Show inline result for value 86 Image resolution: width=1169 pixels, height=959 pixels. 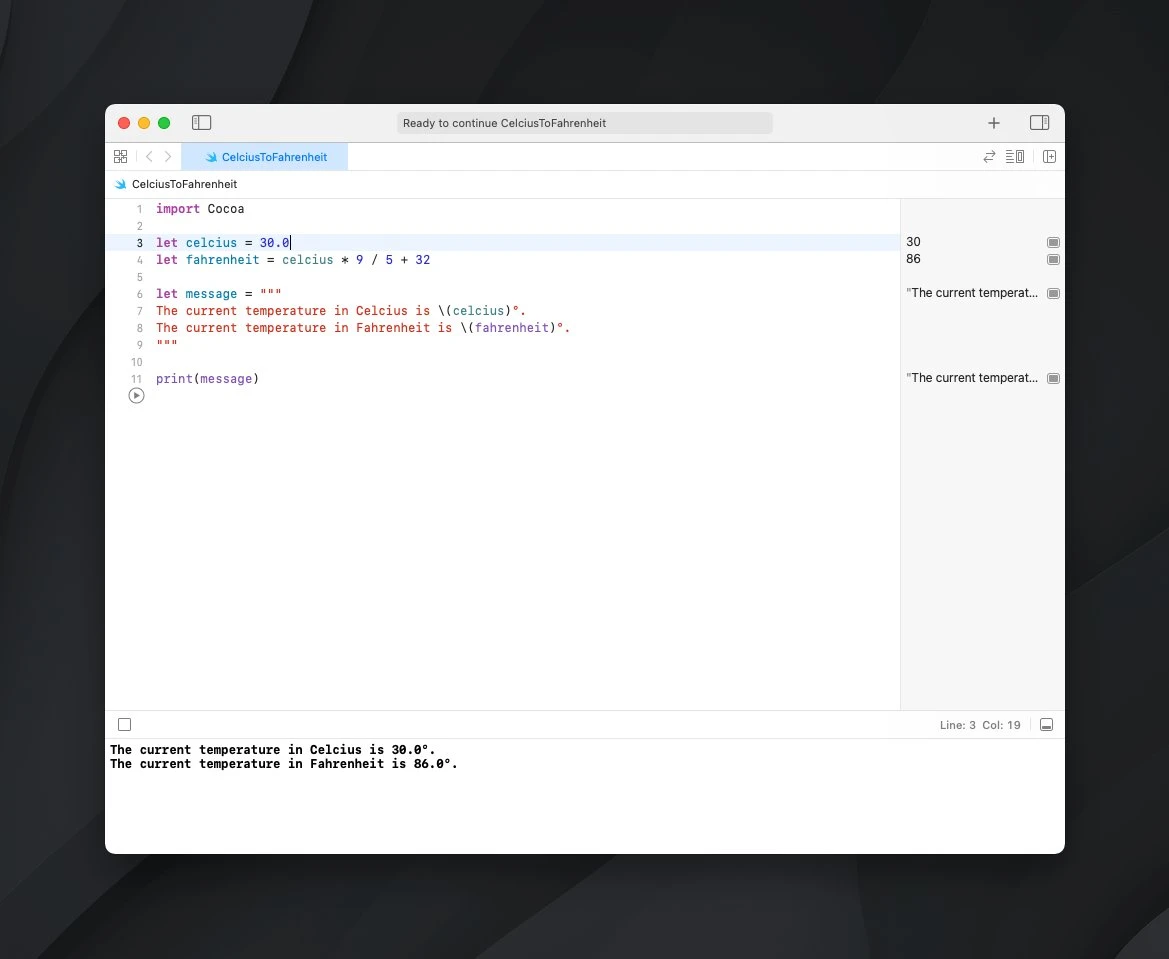(1053, 260)
